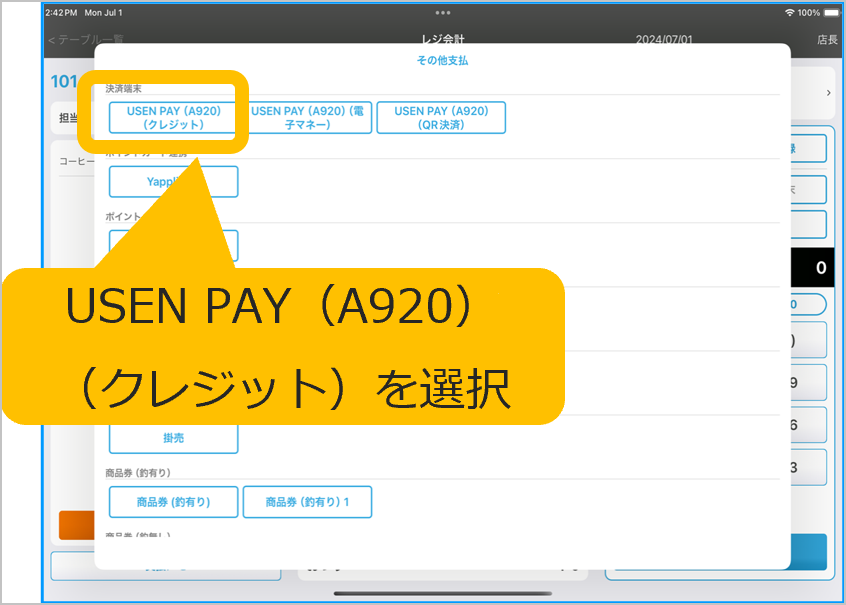Image resolution: width=846 pixels, height=605 pixels.
Task: Select the 掛売 payment button
Action: [x=173, y=438]
